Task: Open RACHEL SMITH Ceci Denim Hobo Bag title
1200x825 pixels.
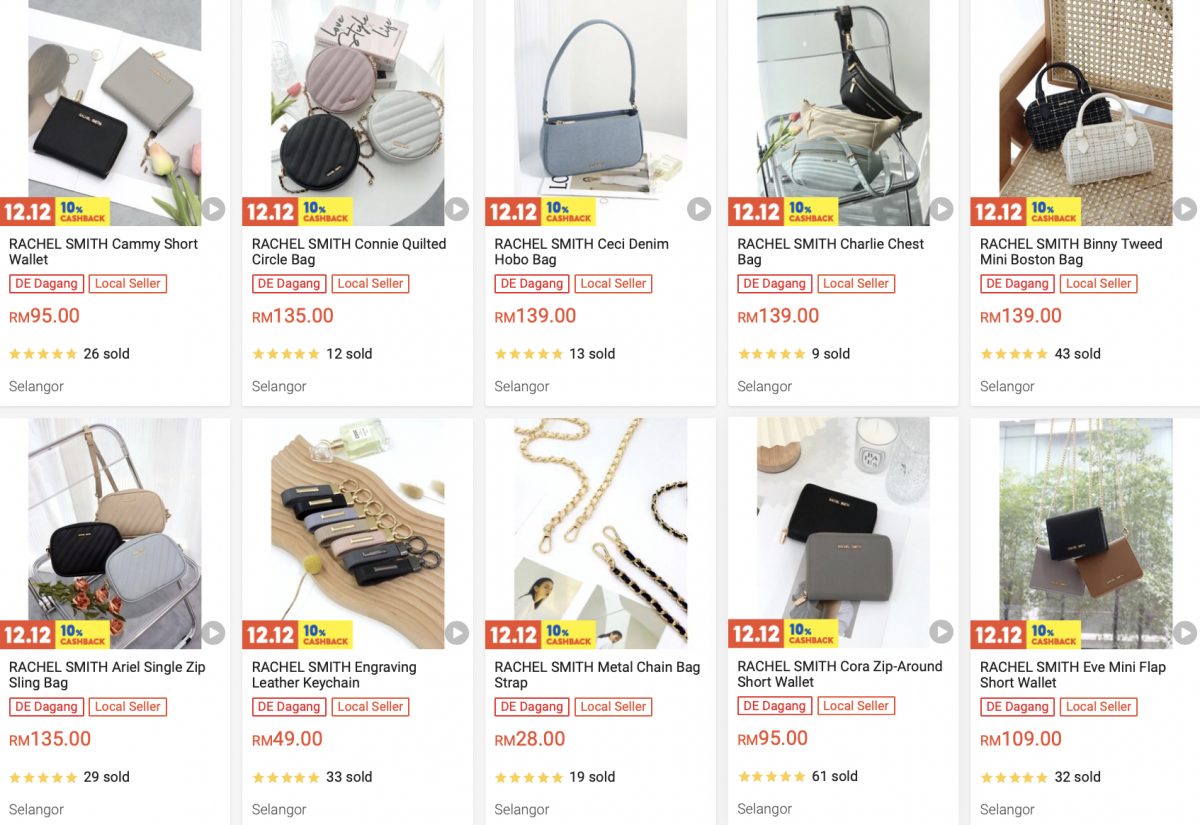Action: [x=582, y=252]
